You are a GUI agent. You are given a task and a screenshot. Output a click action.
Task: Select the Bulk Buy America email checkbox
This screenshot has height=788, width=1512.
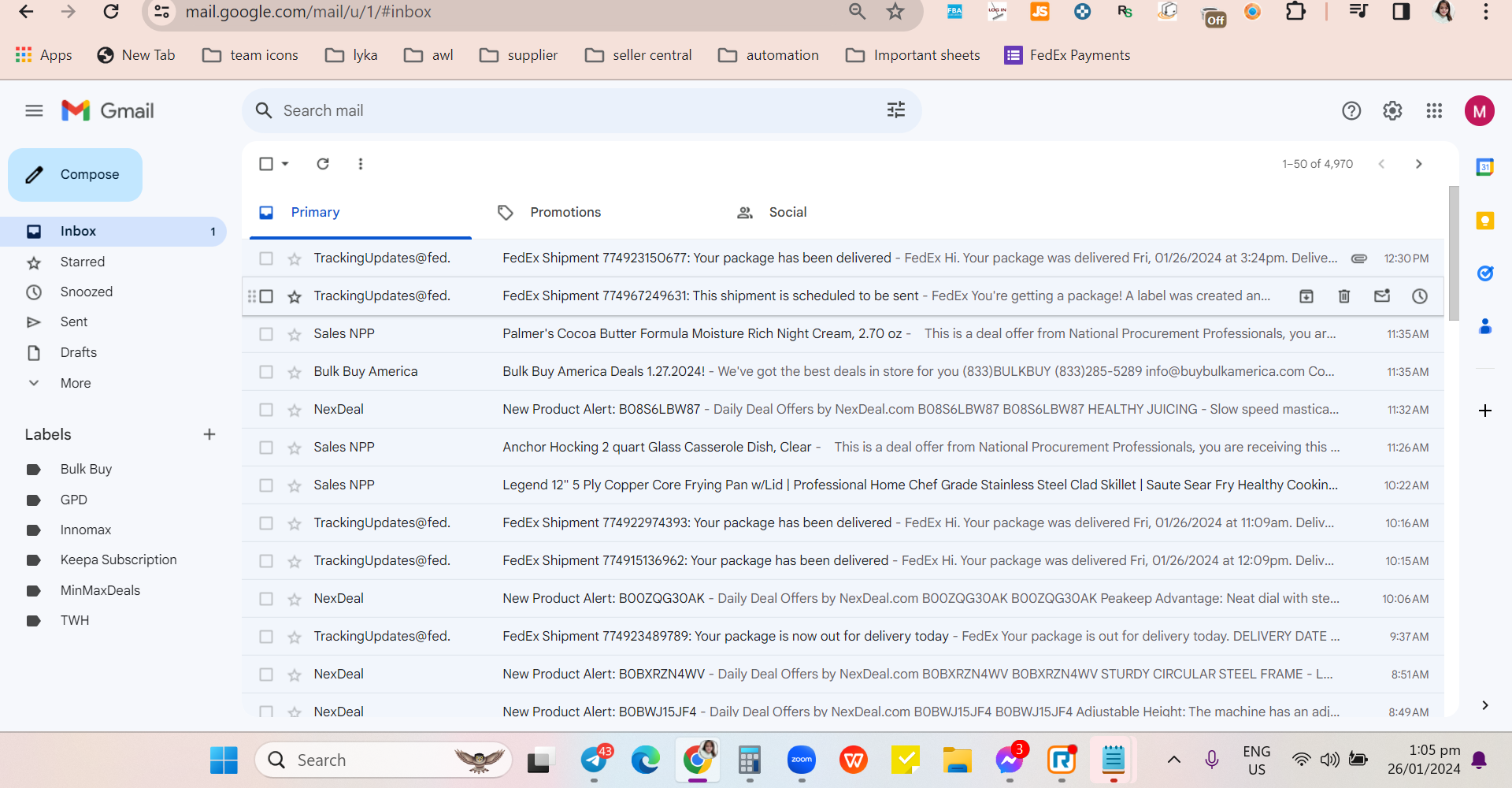click(266, 372)
